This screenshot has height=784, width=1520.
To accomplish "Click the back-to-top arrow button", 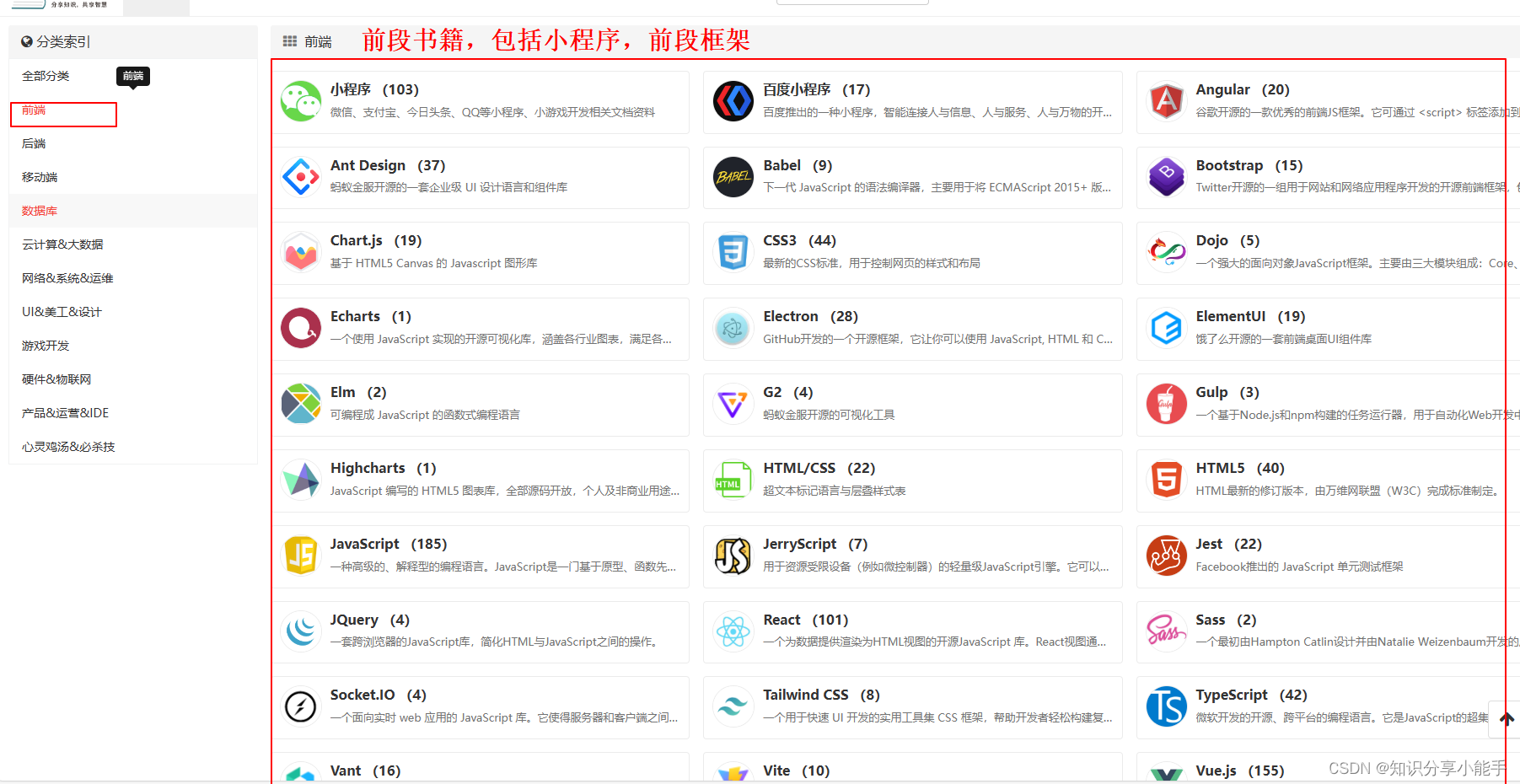I will point(1507,719).
